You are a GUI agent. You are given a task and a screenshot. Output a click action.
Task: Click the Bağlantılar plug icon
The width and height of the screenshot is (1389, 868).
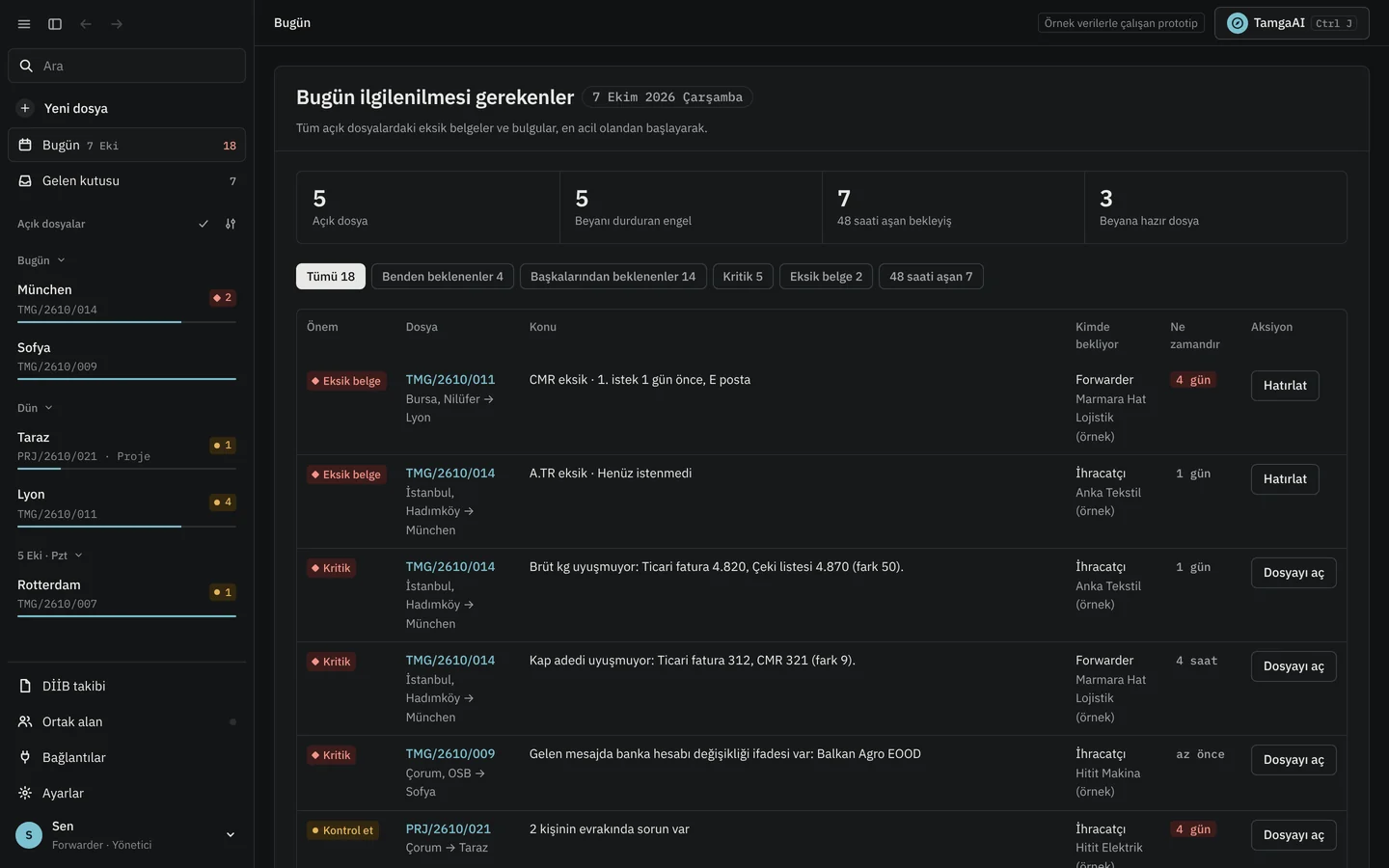pos(25,757)
